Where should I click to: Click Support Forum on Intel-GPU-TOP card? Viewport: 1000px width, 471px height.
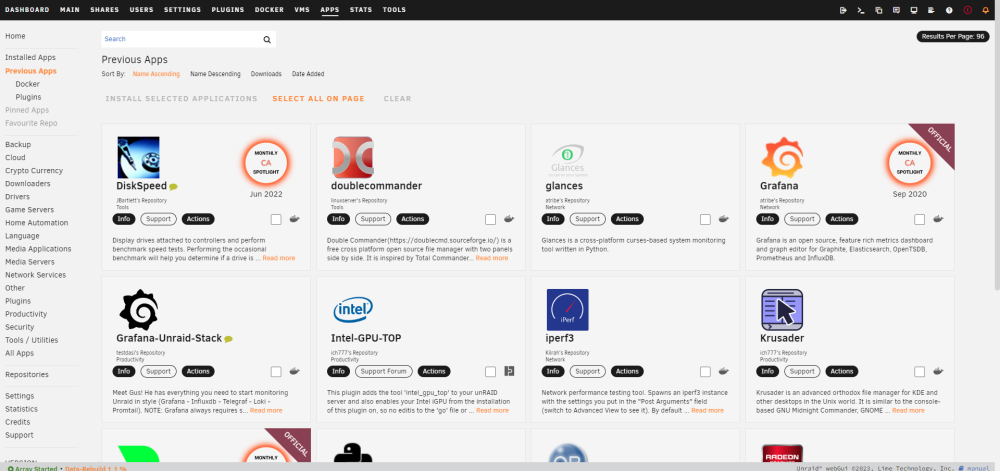point(383,371)
